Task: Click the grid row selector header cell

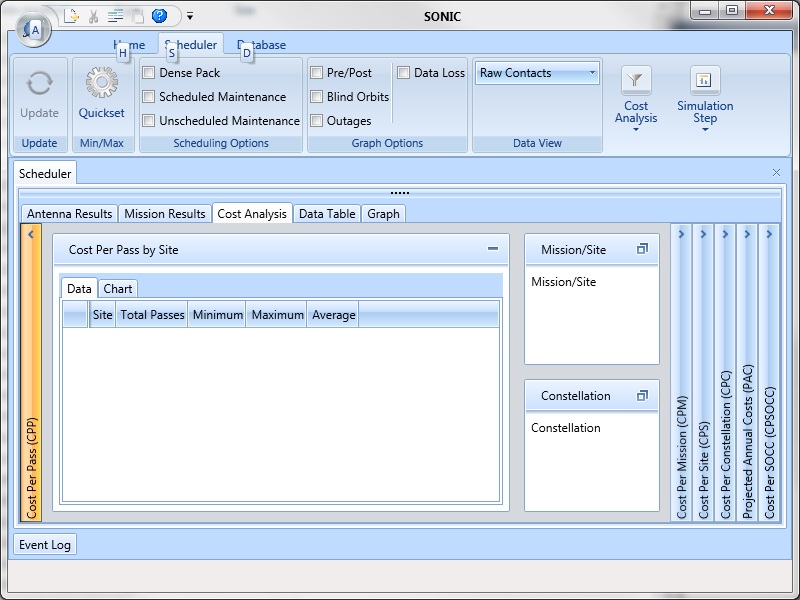Action: (x=76, y=315)
